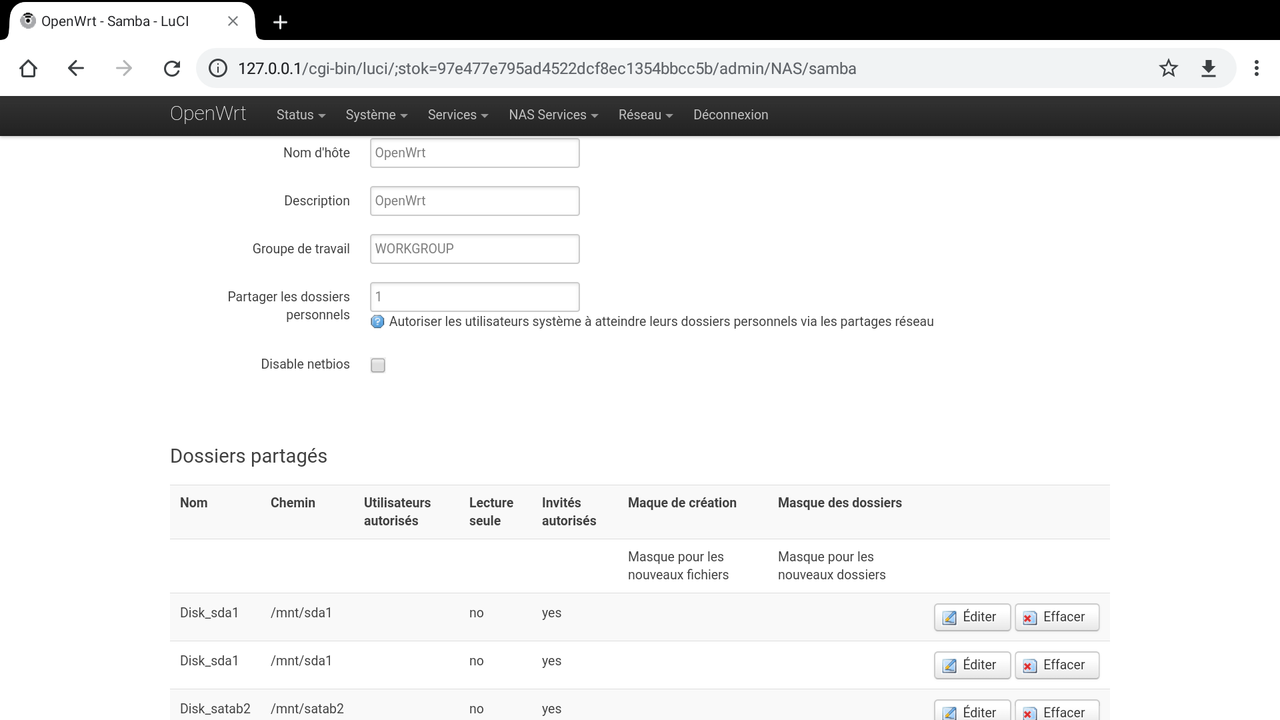Go back using the back arrow

tap(75, 68)
